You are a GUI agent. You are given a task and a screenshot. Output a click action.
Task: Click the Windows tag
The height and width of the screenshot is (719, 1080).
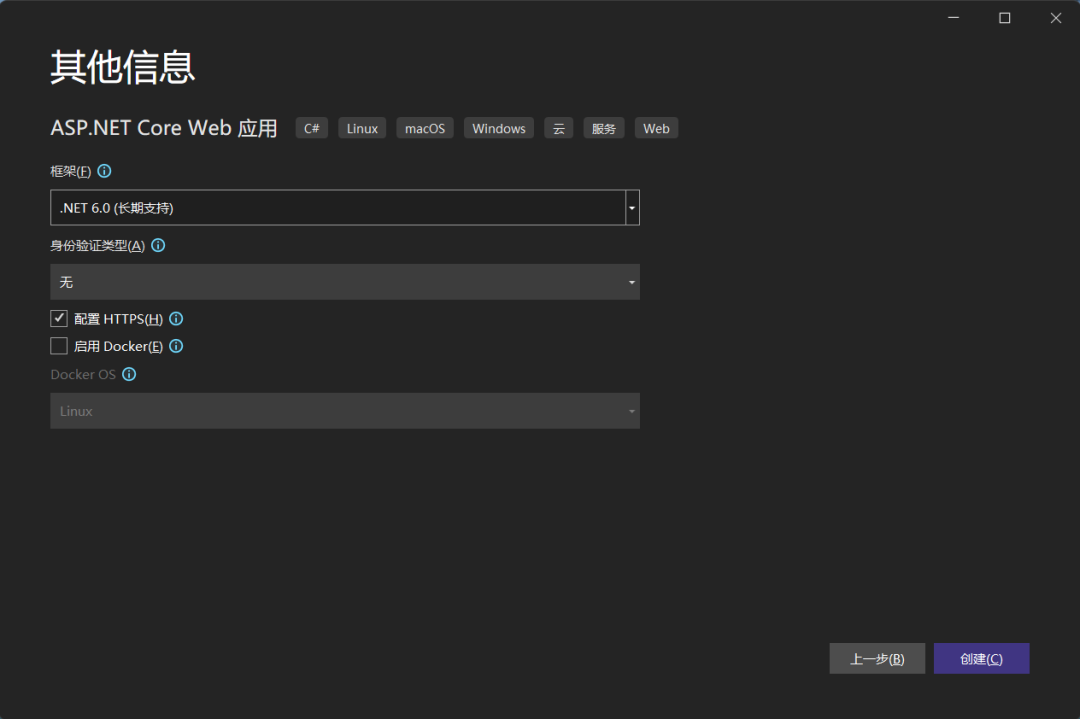click(x=499, y=128)
